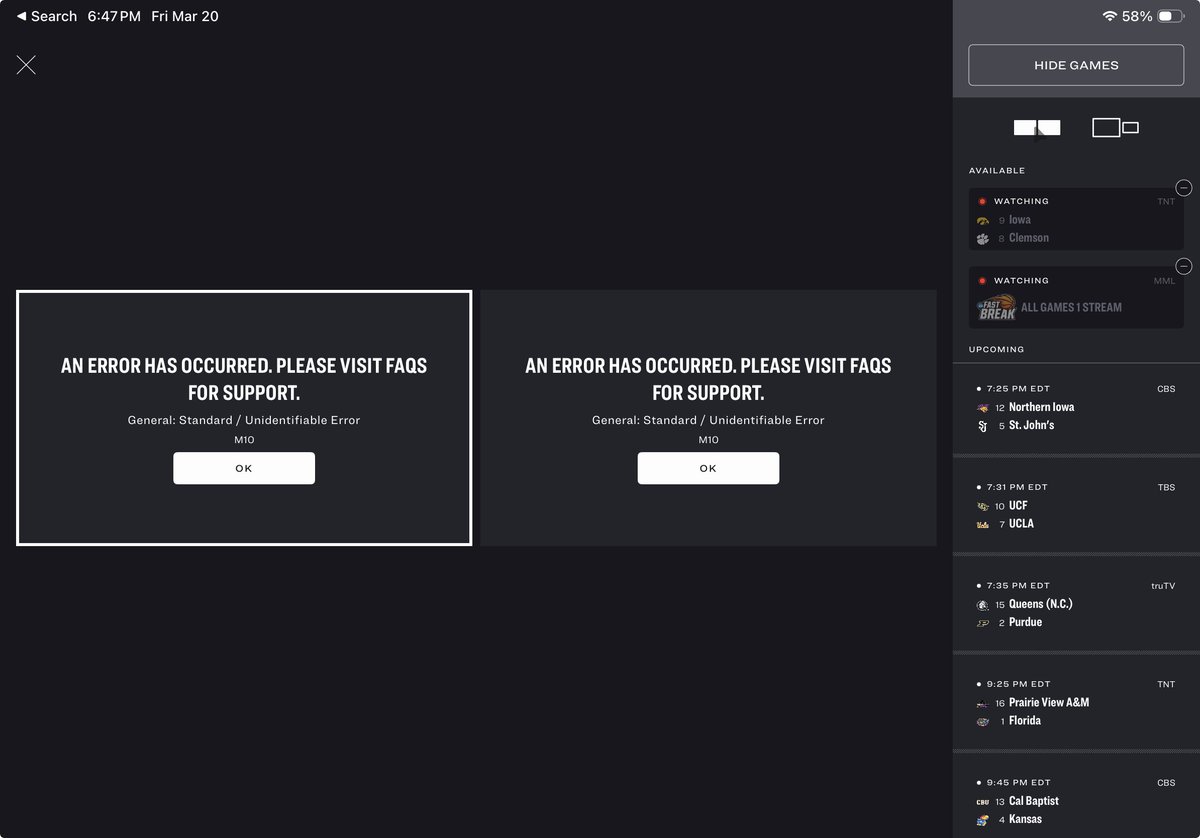
Task: Tap the Fast Break logo
Action: [996, 308]
